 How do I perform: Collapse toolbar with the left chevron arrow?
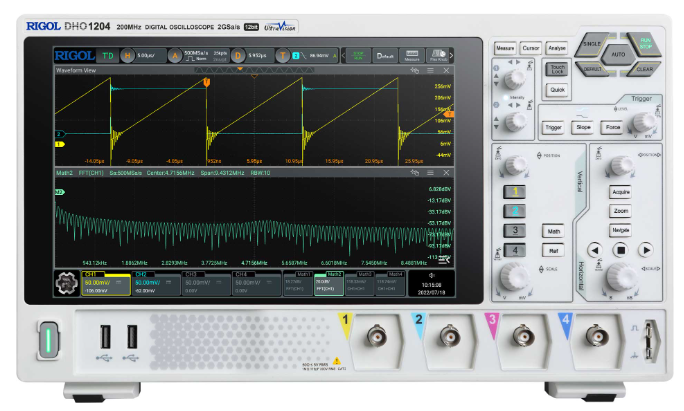point(343,56)
